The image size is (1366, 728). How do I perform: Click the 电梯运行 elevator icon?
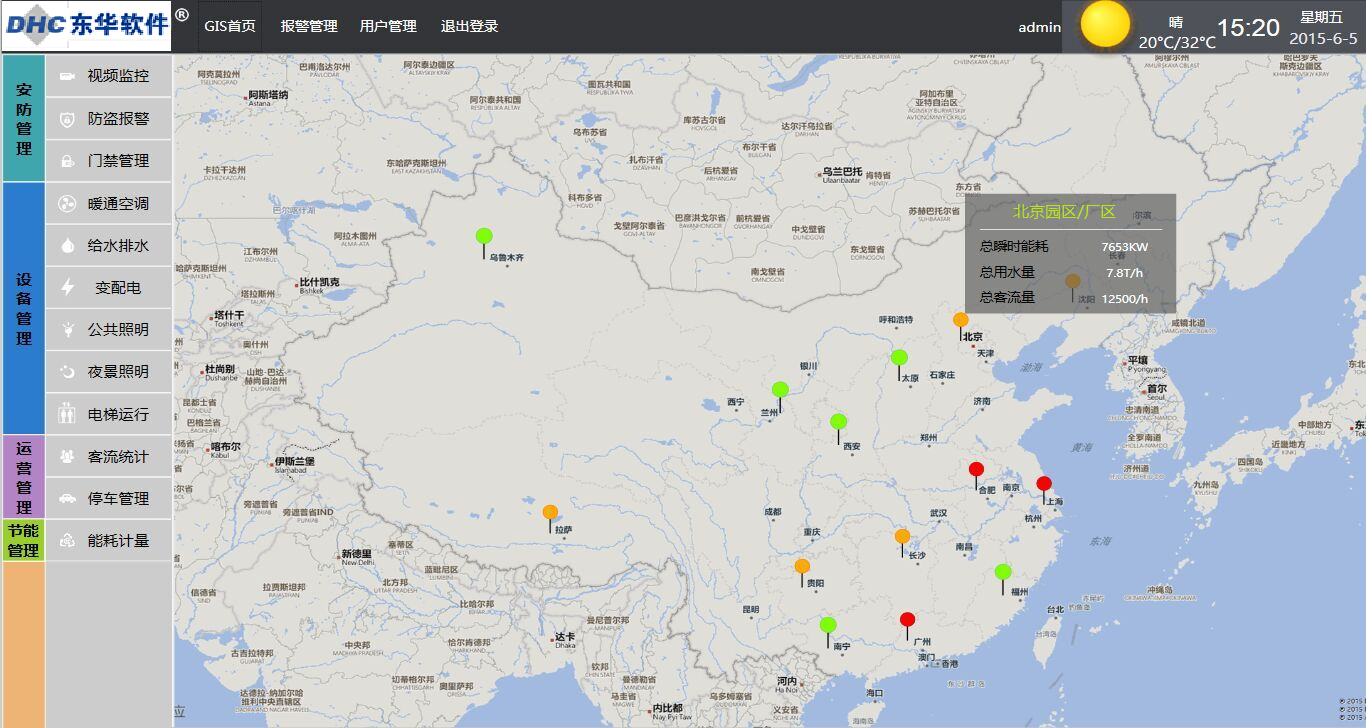(x=67, y=414)
